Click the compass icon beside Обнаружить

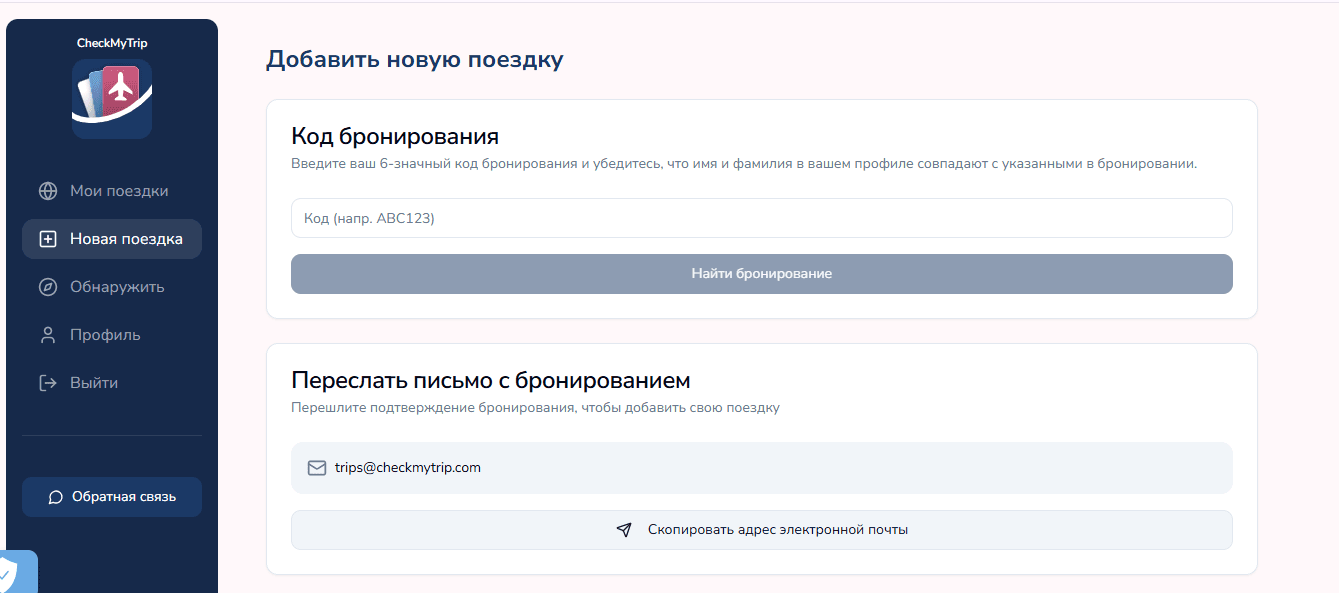point(47,287)
